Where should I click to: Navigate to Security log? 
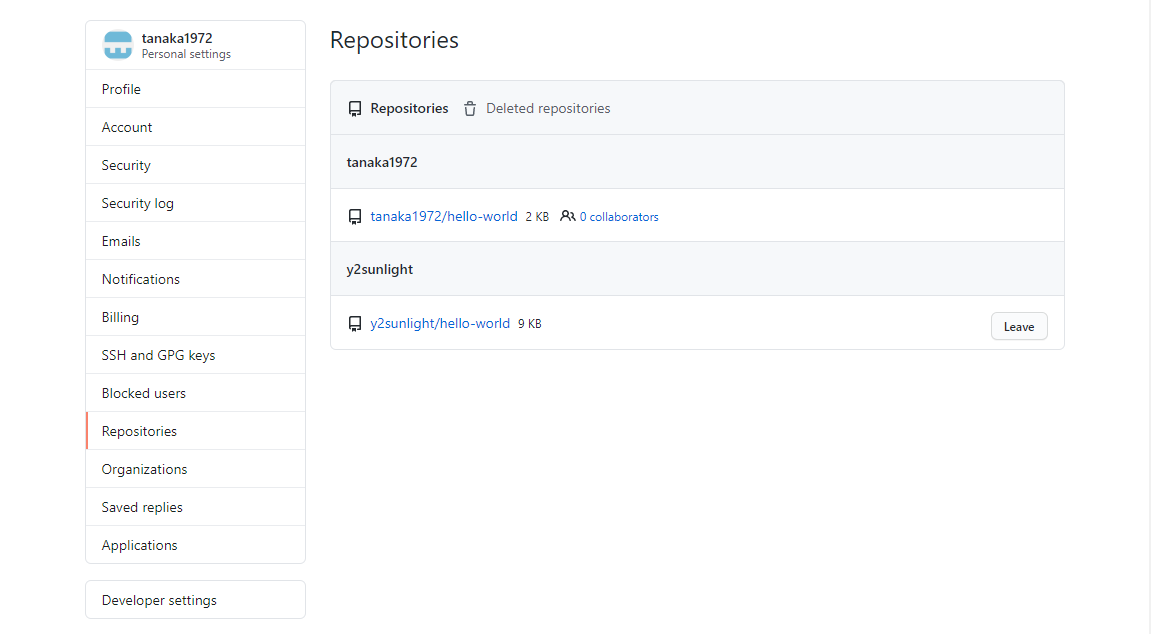[137, 203]
